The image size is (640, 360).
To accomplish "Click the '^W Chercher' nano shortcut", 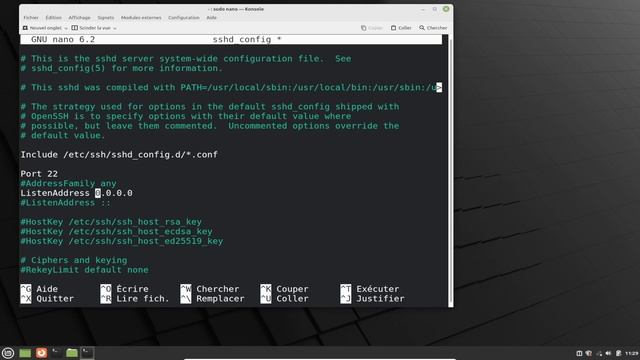I will click(210, 289).
